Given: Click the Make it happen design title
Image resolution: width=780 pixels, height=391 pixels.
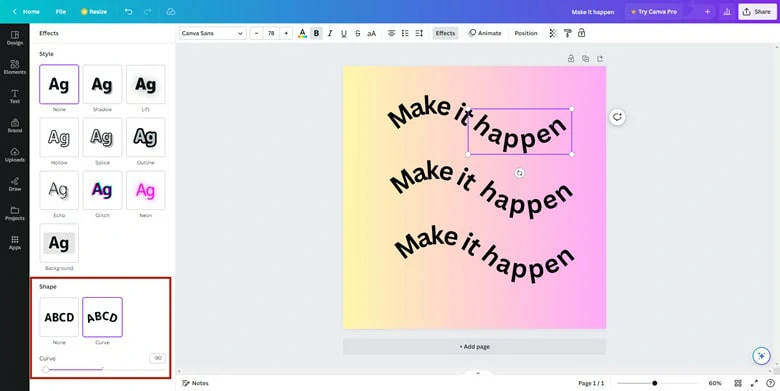Looking at the screenshot, I should 593,11.
